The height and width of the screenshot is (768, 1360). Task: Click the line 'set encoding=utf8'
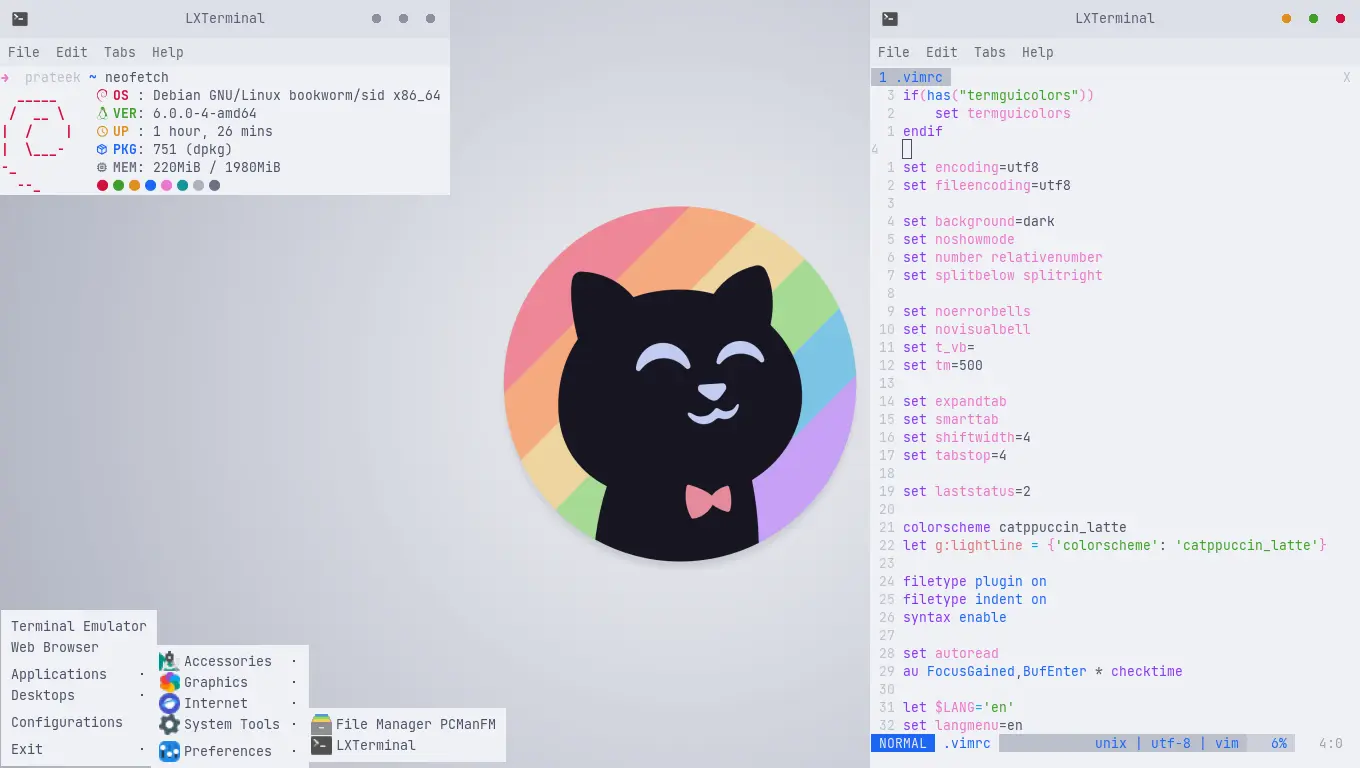(x=971, y=167)
